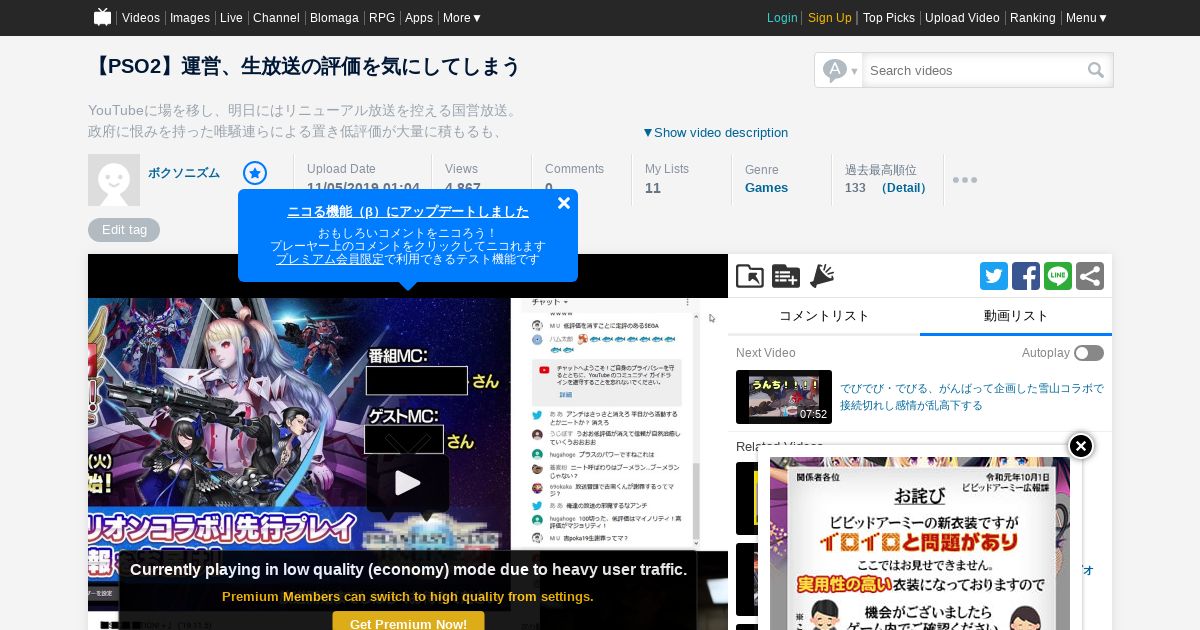The width and height of the screenshot is (1200, 630).
Task: Open でびでび・でびる next video title
Action: coord(972,397)
